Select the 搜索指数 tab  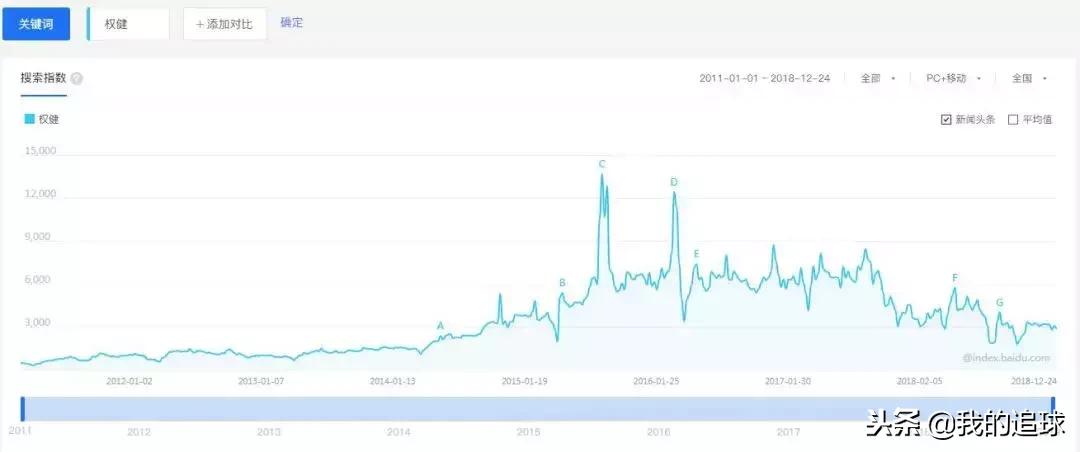[x=43, y=78]
